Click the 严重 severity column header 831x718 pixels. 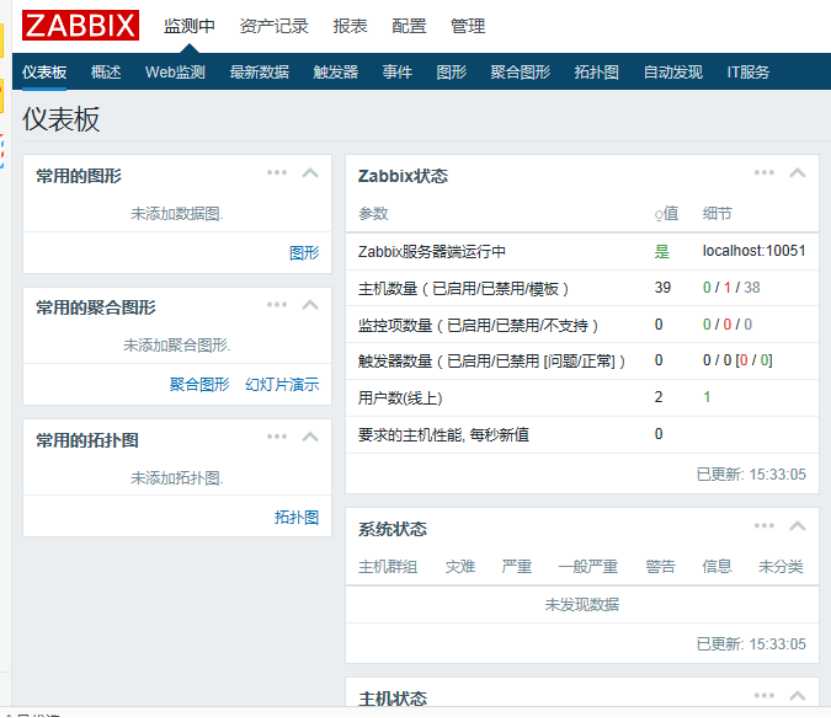[517, 566]
